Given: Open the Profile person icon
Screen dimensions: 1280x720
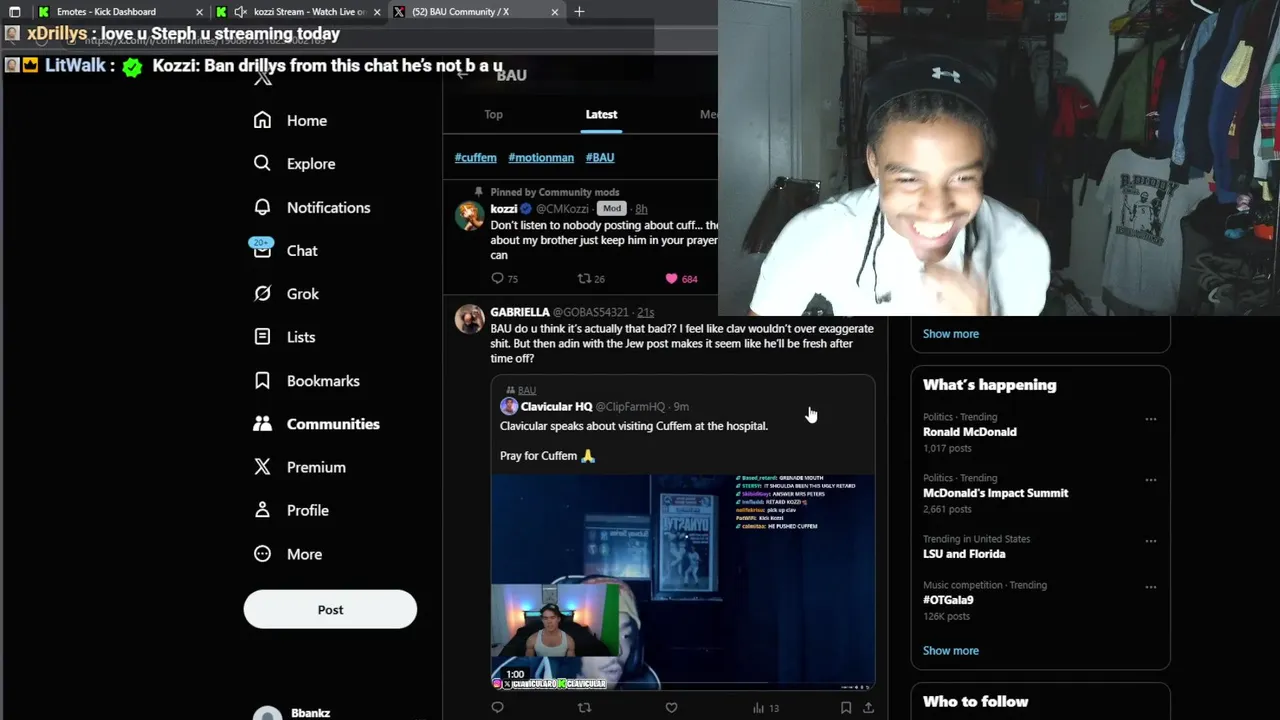Looking at the screenshot, I should 262,510.
